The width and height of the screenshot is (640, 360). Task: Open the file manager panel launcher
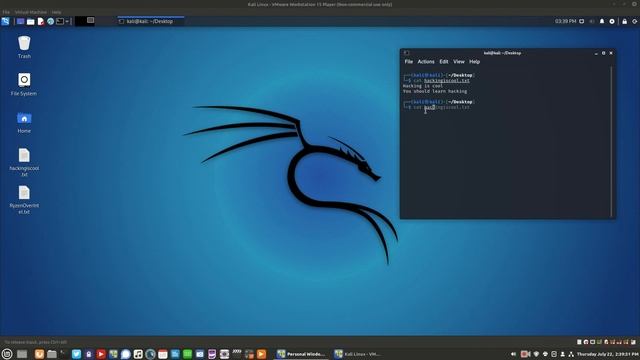[x=31, y=21]
